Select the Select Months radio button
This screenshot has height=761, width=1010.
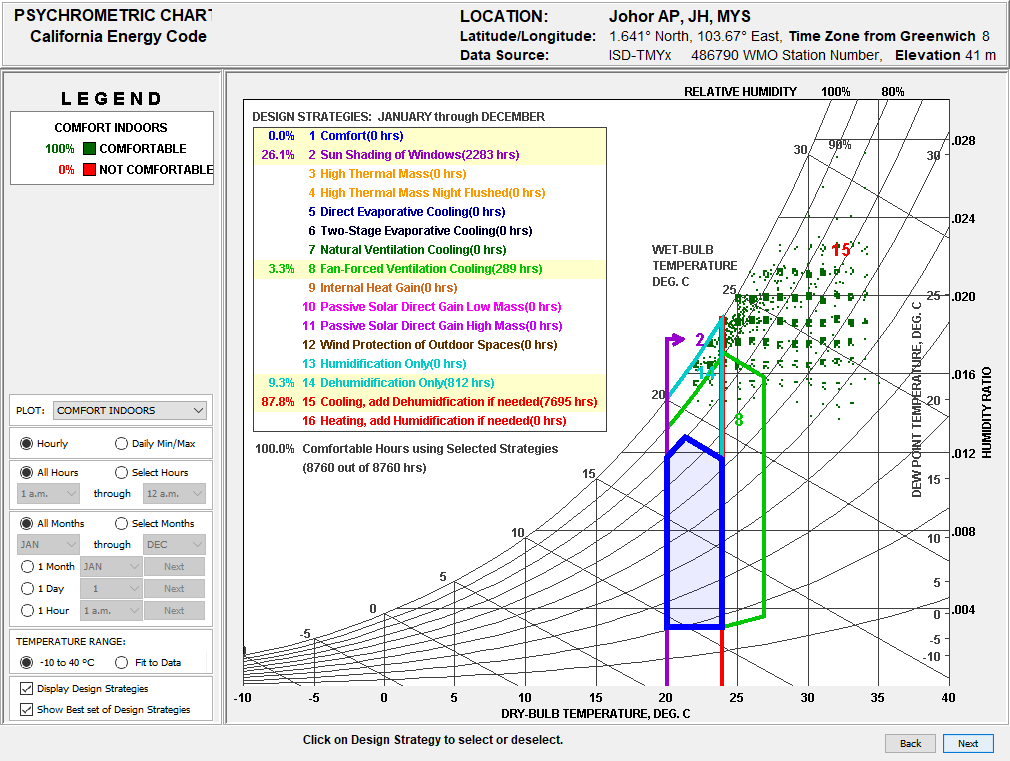tap(121, 523)
